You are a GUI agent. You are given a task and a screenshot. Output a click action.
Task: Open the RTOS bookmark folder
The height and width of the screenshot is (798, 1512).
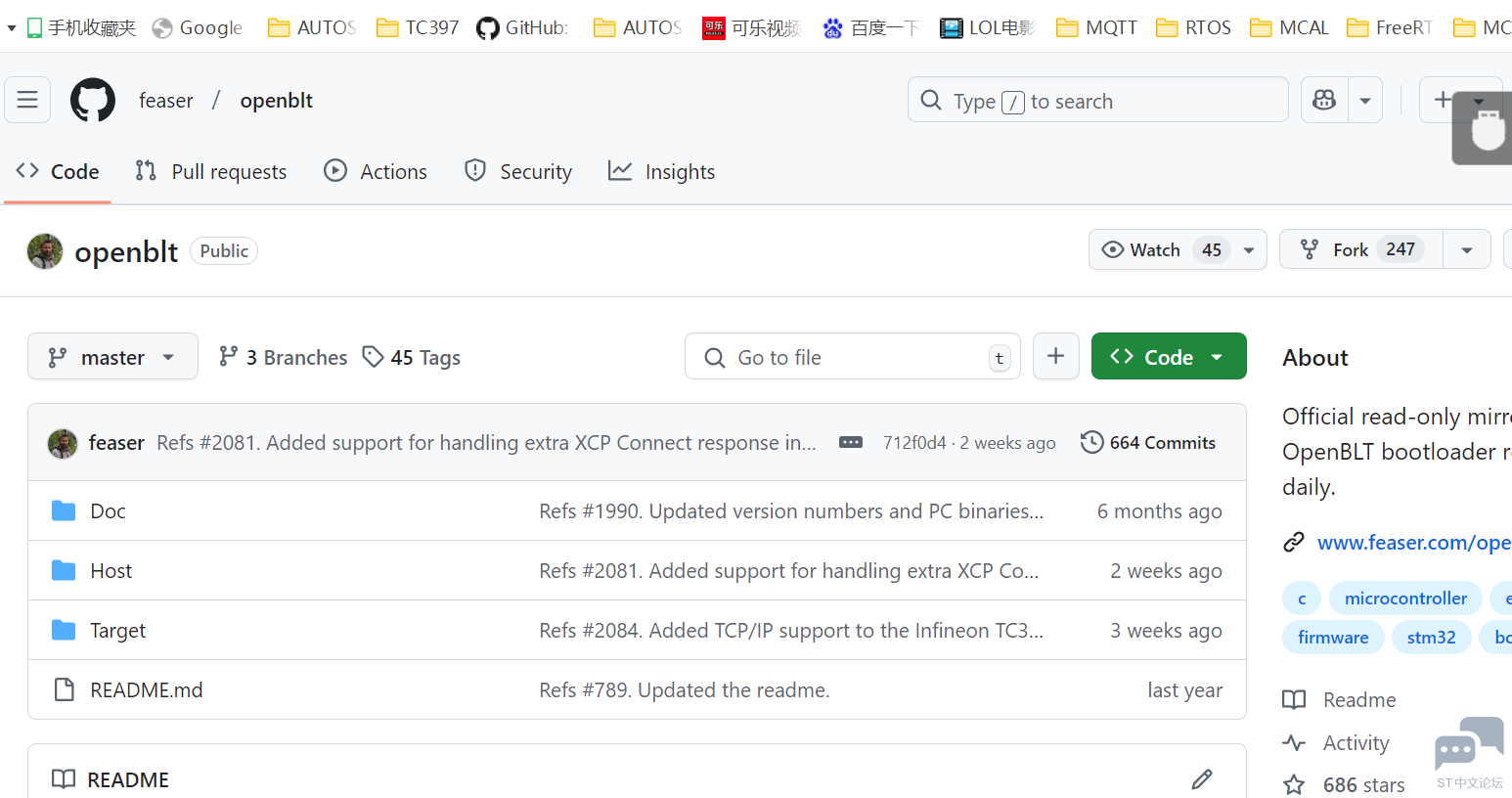pyautogui.click(x=1193, y=27)
